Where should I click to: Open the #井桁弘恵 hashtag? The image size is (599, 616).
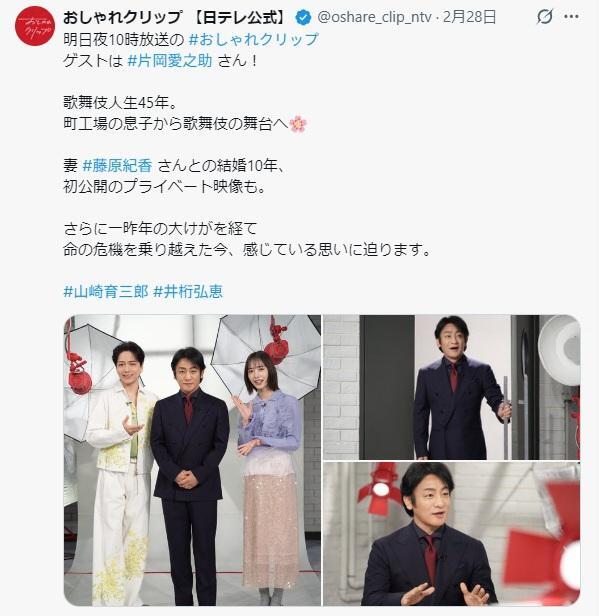(188, 292)
